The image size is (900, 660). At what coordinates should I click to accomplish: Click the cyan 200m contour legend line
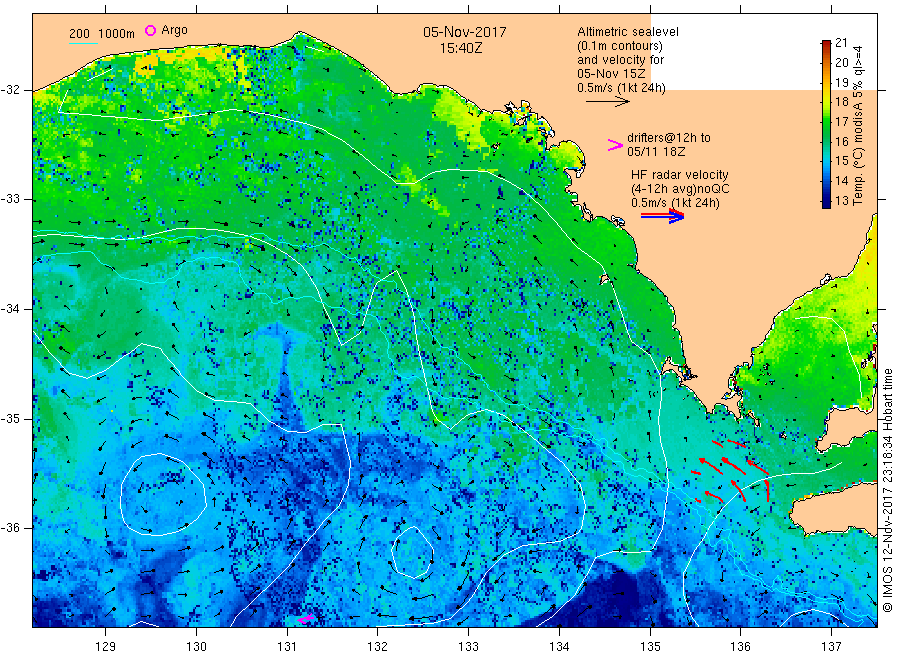[83, 43]
